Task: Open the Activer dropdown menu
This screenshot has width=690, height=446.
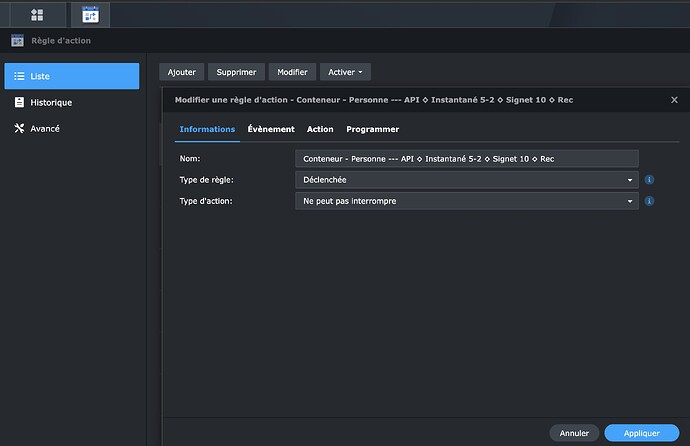Action: coord(345,72)
